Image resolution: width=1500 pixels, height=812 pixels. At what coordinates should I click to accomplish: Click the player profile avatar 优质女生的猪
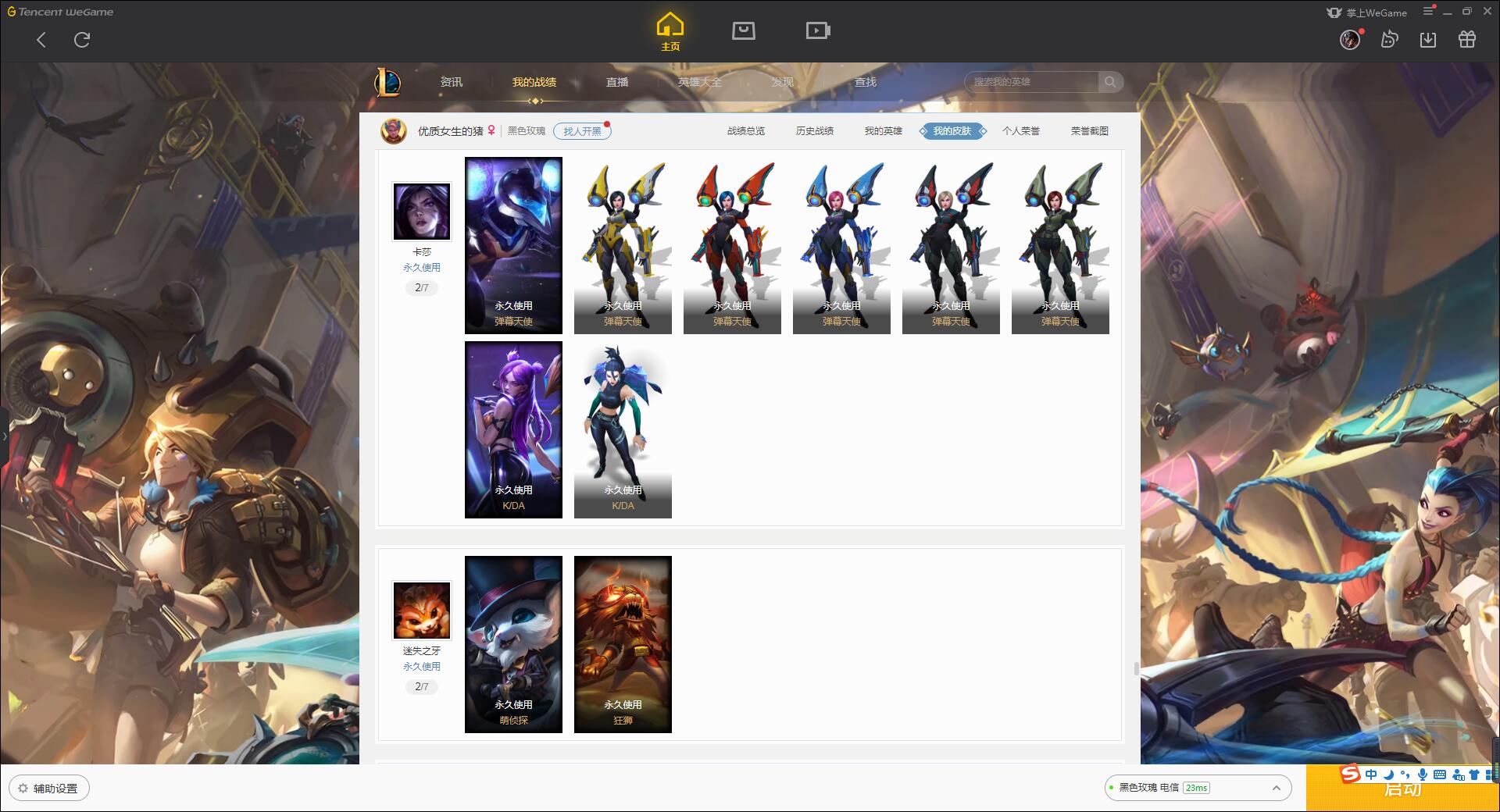[394, 130]
